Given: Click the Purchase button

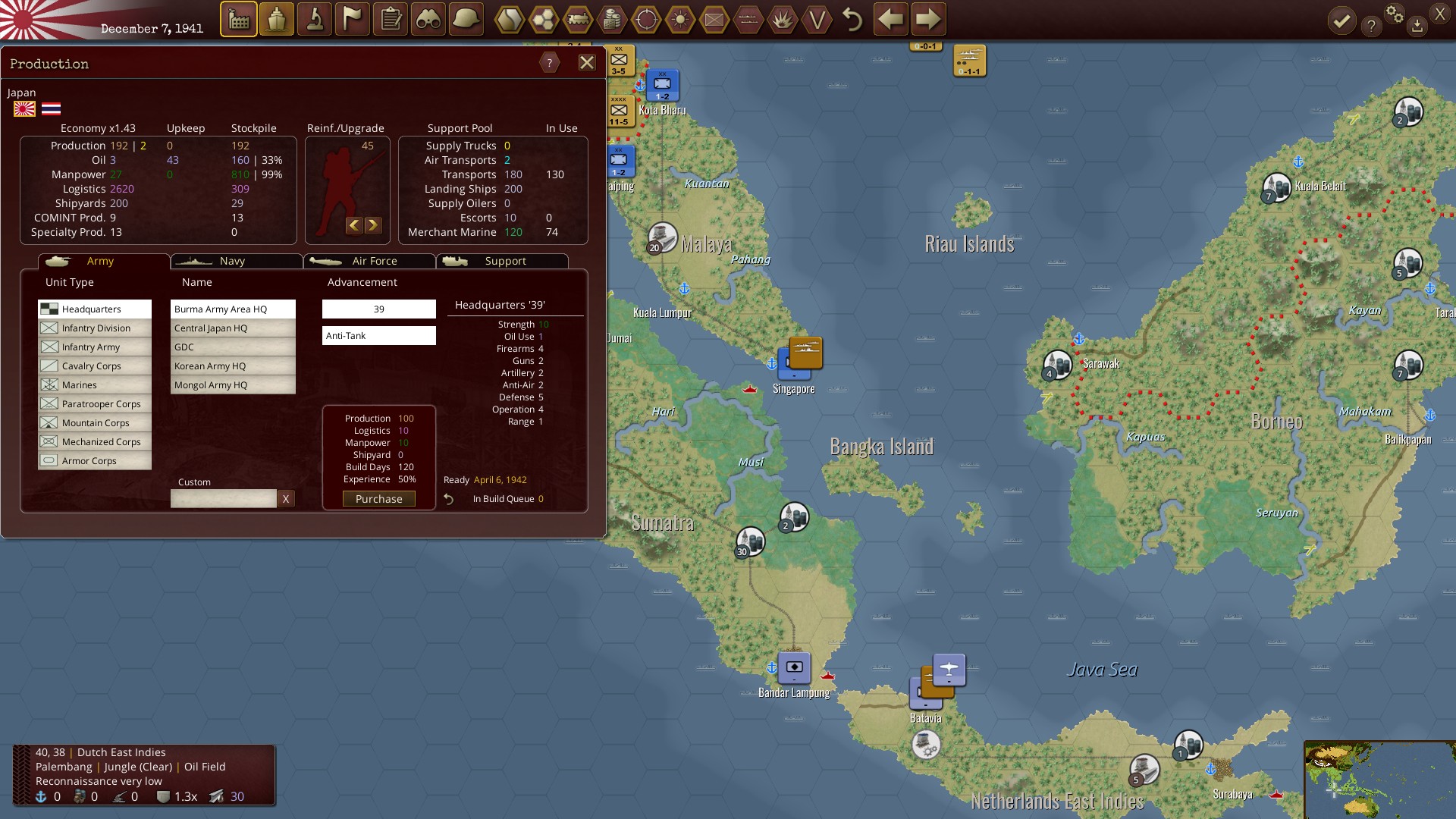Looking at the screenshot, I should point(379,499).
